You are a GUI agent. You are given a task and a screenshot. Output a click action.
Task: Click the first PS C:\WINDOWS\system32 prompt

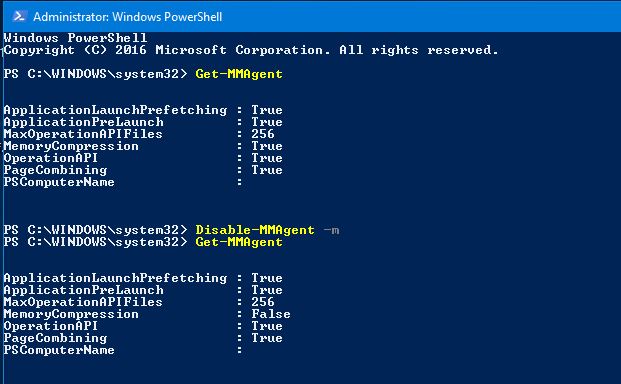95,74
